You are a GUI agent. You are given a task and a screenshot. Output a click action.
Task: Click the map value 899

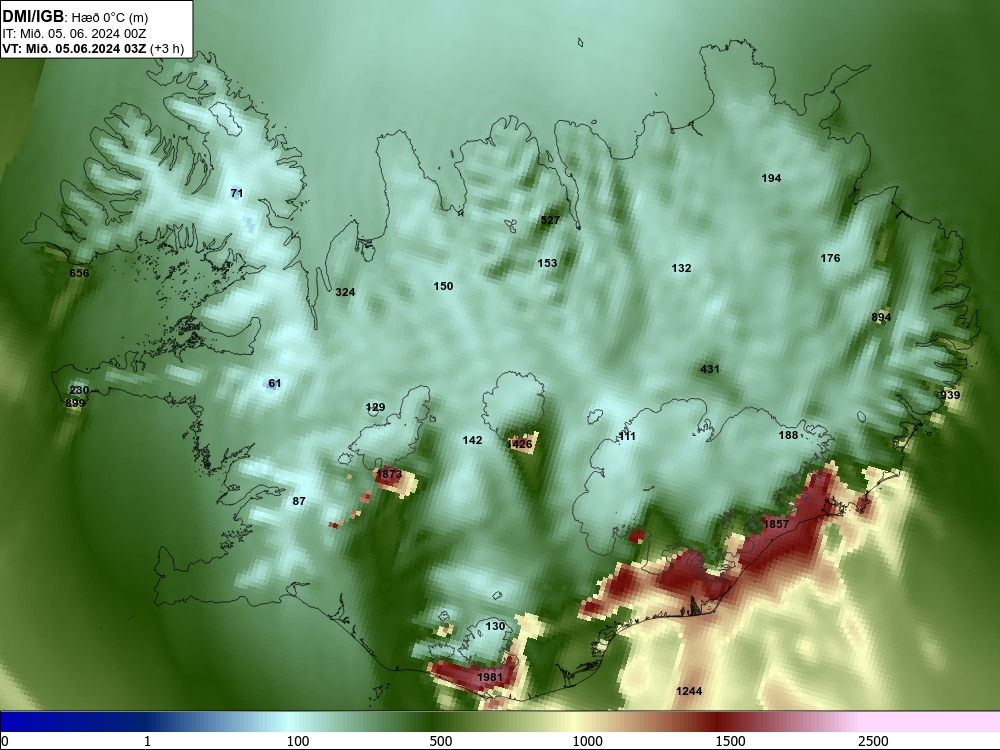75,402
